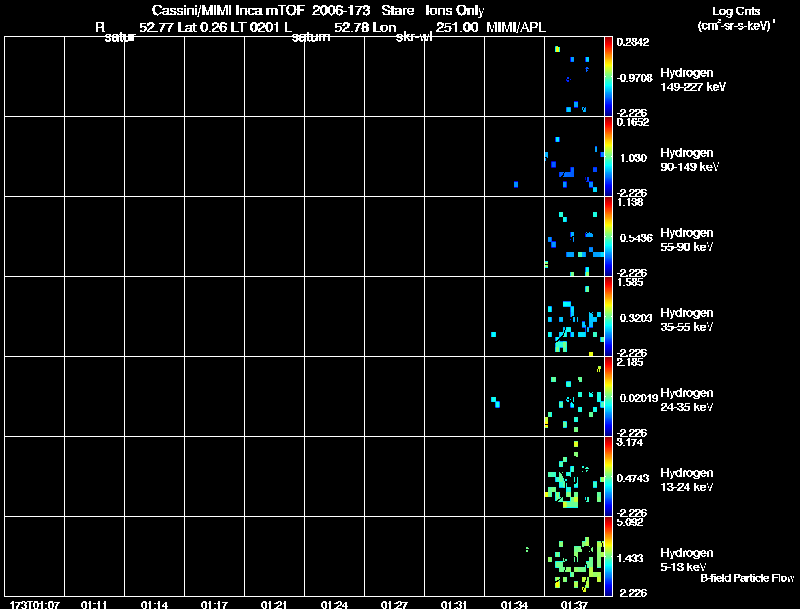800x609 pixels.
Task: Click the colorbar of the 149-227 keV panel
Action: 608,77
